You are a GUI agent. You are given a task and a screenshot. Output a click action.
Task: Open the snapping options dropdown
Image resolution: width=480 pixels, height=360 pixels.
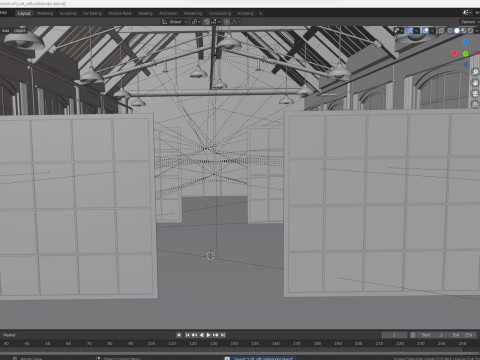pos(215,22)
